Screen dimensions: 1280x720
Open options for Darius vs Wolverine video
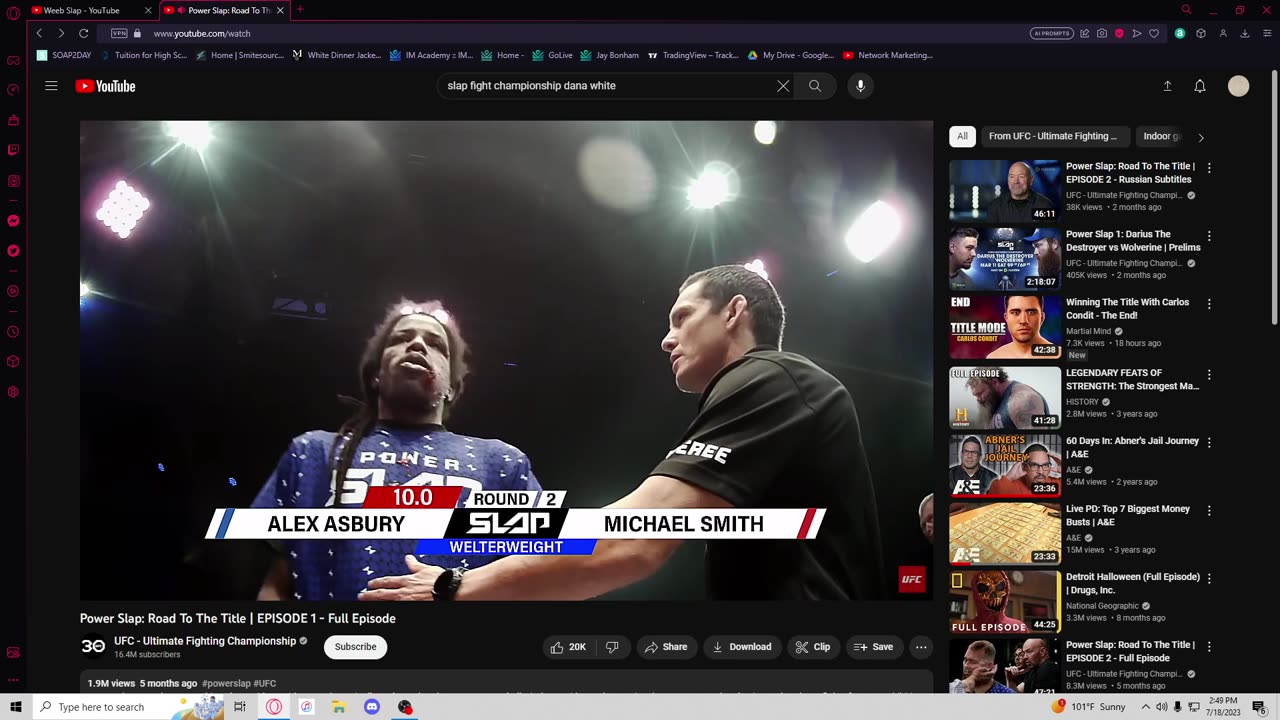coord(1209,236)
